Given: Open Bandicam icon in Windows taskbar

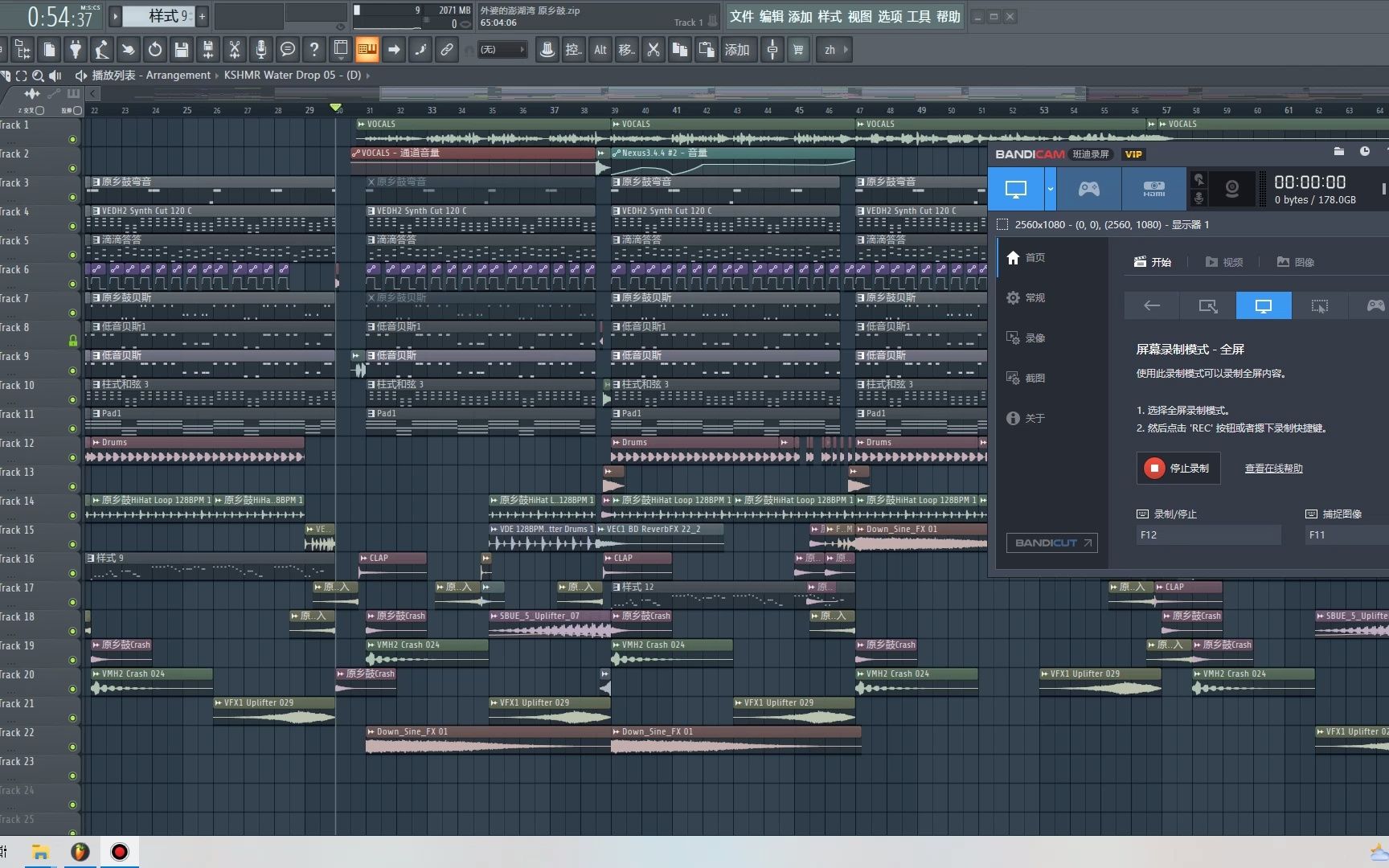Looking at the screenshot, I should click(119, 852).
